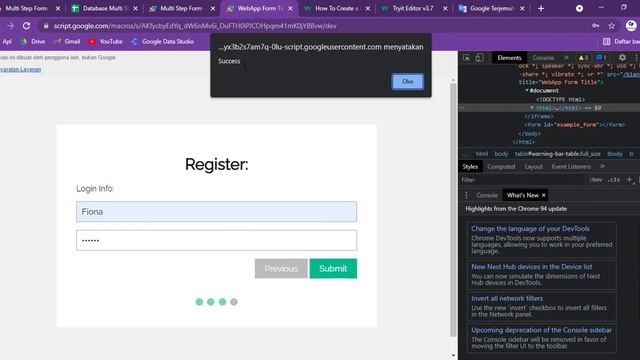The height and width of the screenshot is (360, 640).
Task: Open New Nest Hub devices article
Action: (x=531, y=267)
